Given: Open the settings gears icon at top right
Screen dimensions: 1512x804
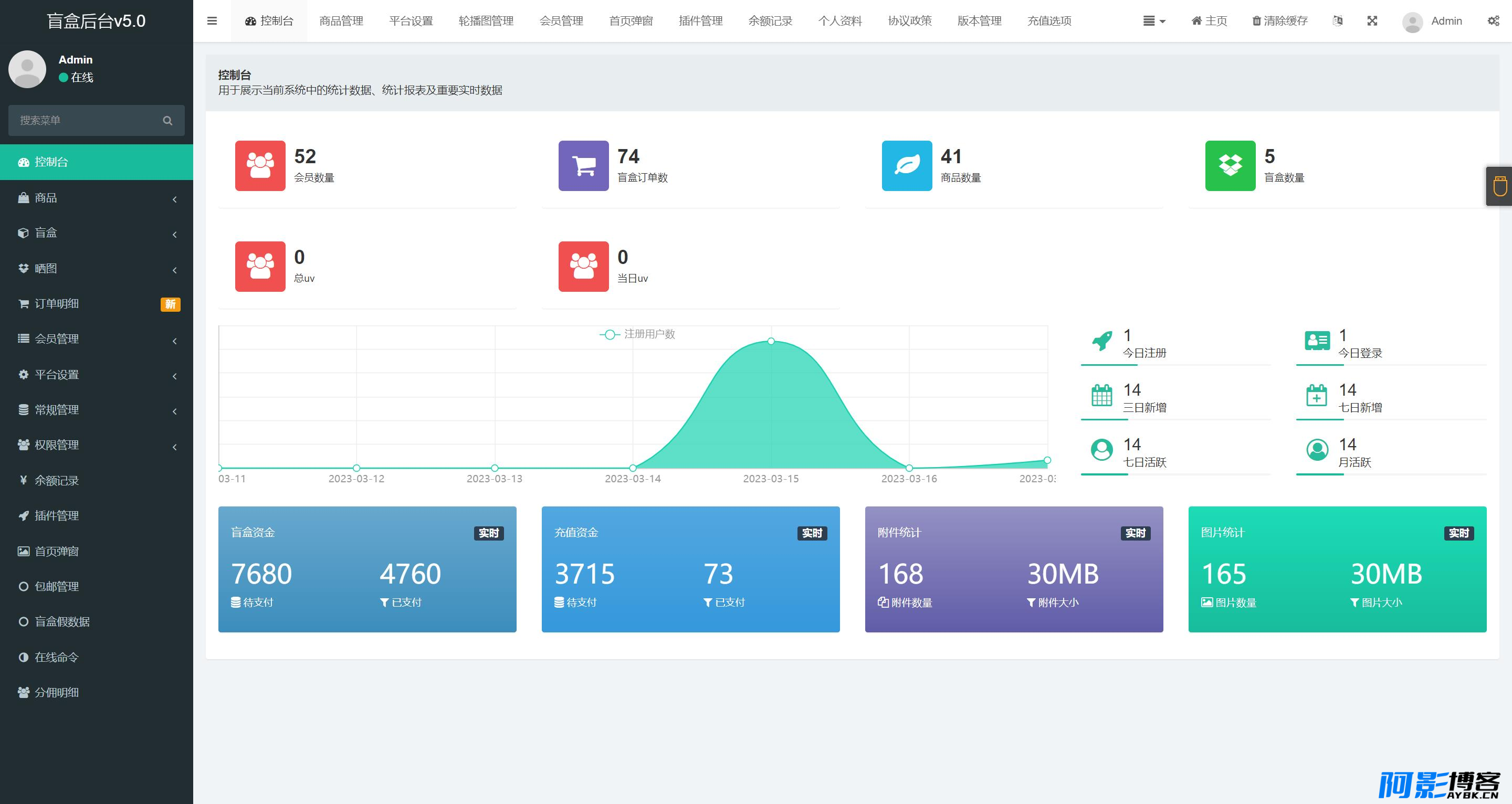Looking at the screenshot, I should pos(1493,21).
